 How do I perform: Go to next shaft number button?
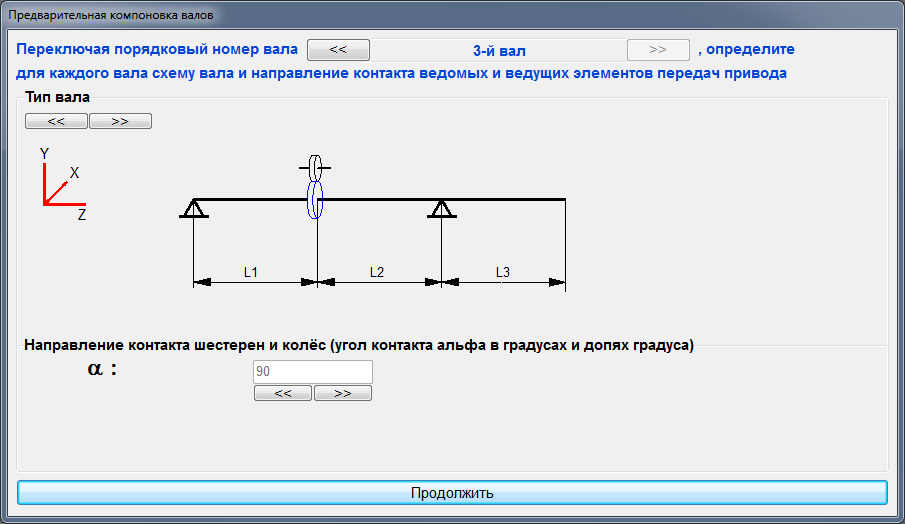pyautogui.click(x=658, y=50)
